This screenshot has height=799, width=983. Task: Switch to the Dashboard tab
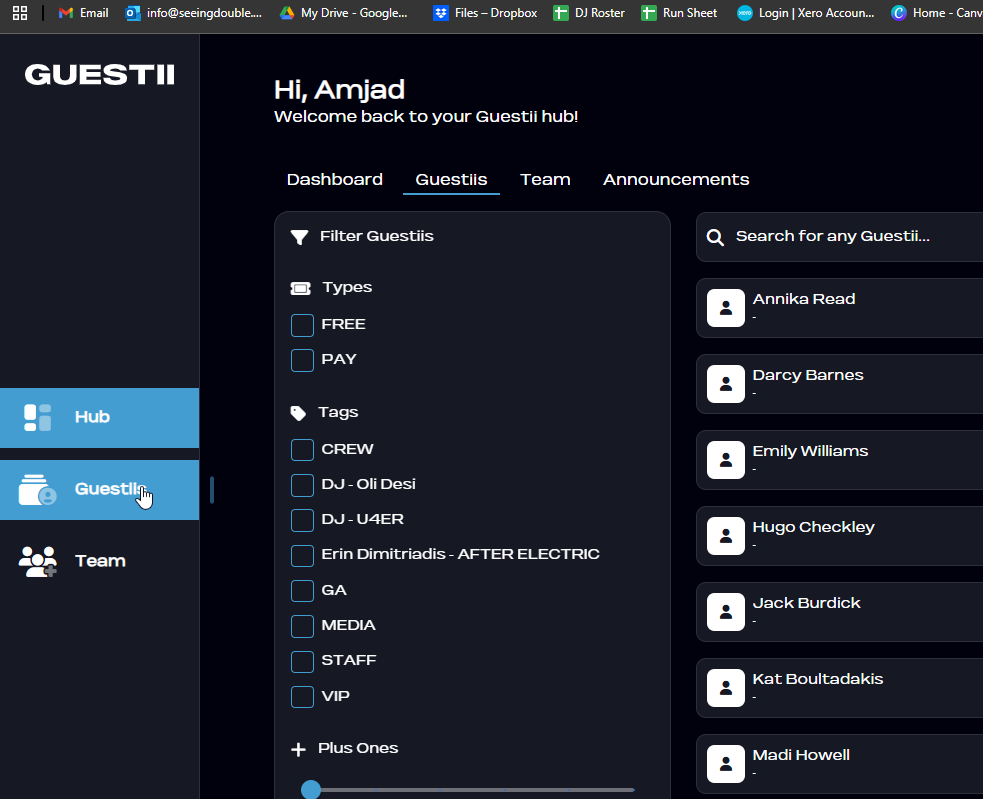pos(335,179)
